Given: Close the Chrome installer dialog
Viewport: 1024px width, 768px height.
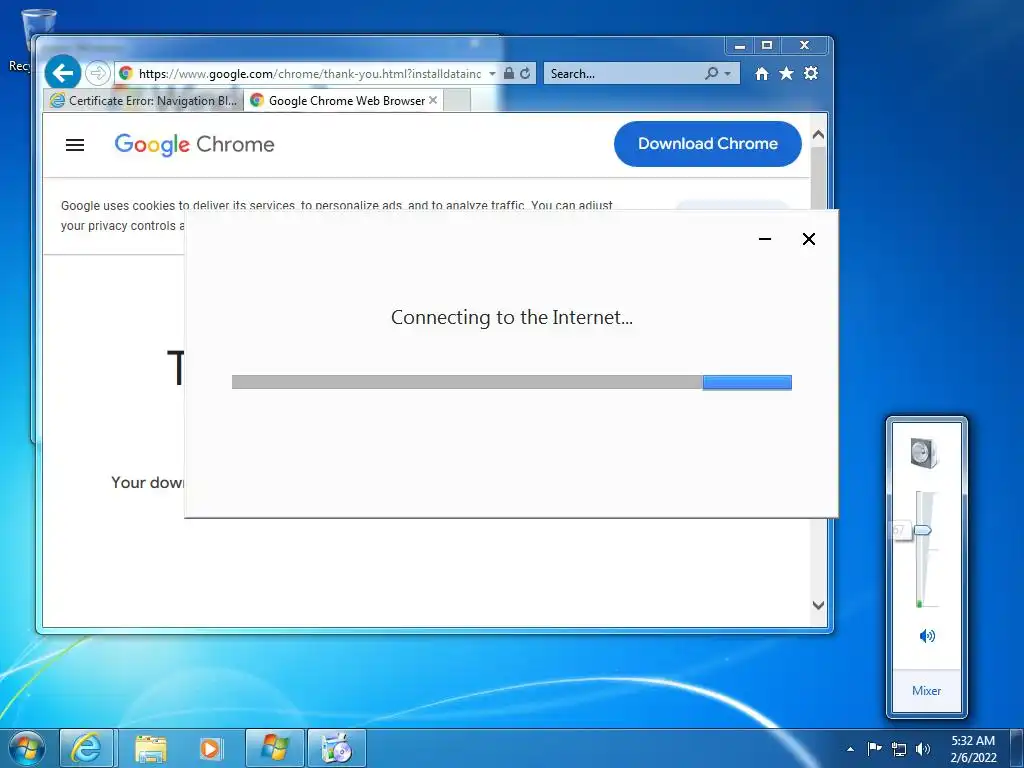Looking at the screenshot, I should click(x=808, y=239).
